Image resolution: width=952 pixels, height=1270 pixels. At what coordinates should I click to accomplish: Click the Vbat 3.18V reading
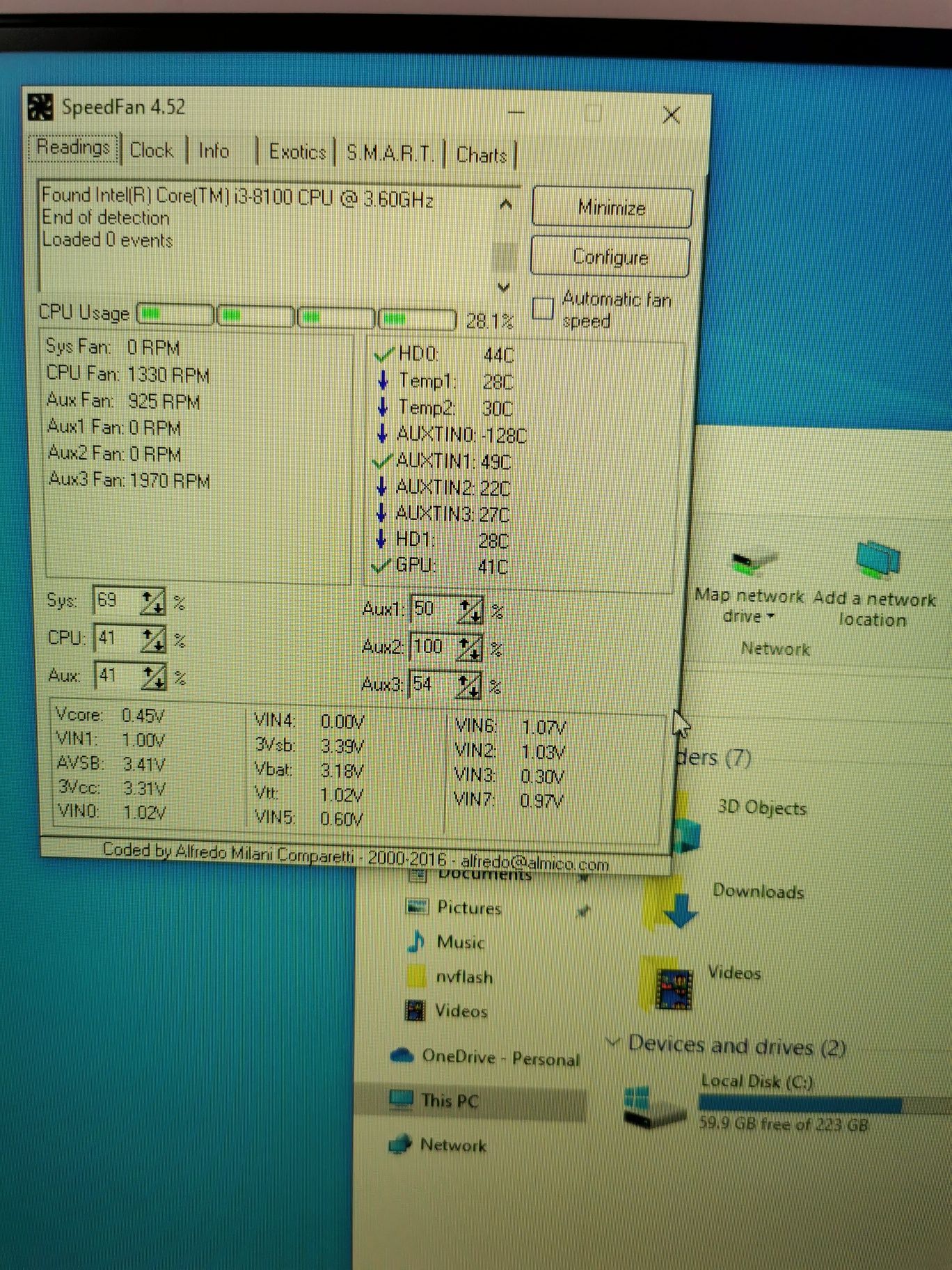coord(309,770)
